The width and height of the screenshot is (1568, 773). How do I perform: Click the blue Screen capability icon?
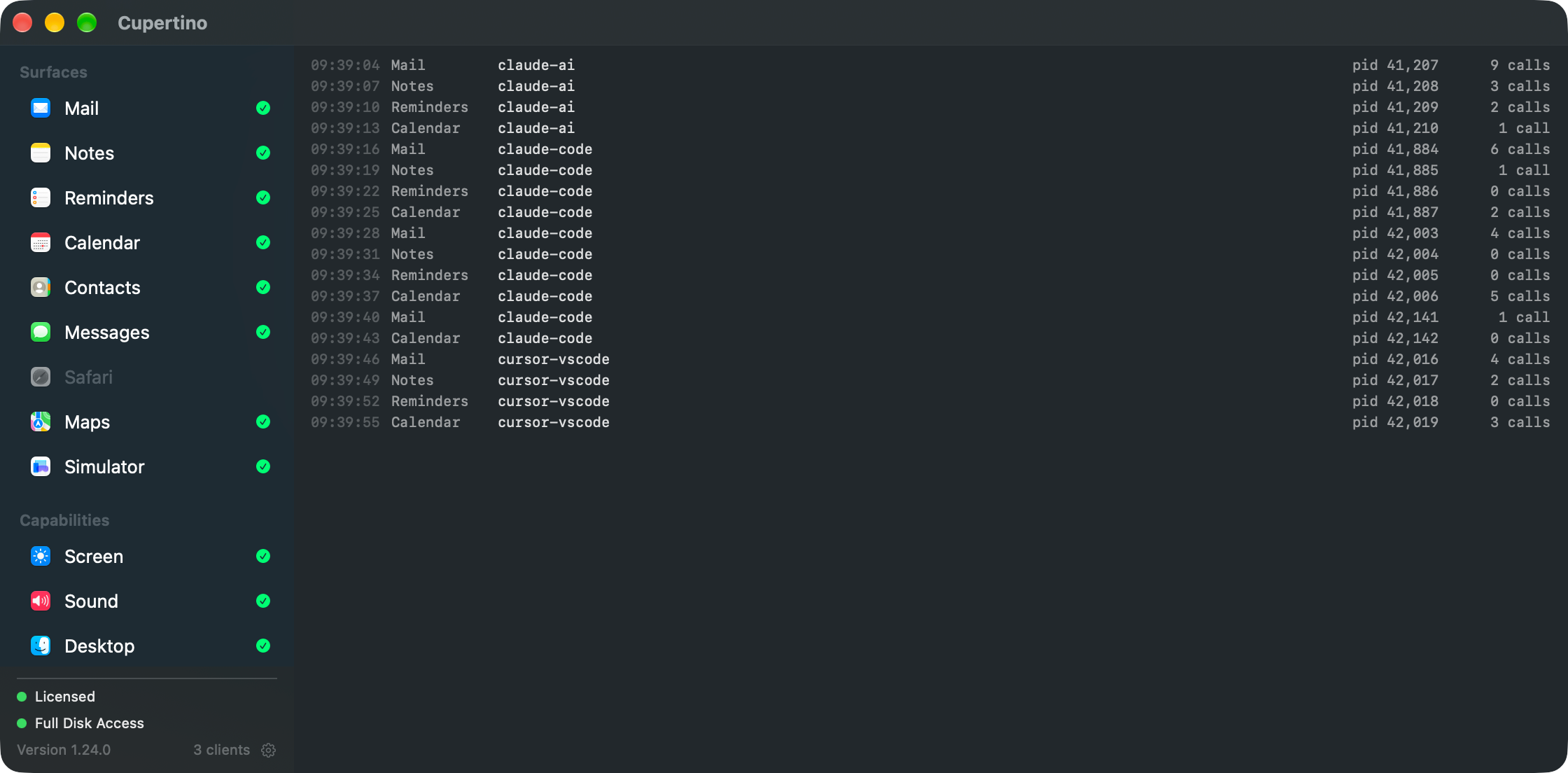pyautogui.click(x=41, y=556)
